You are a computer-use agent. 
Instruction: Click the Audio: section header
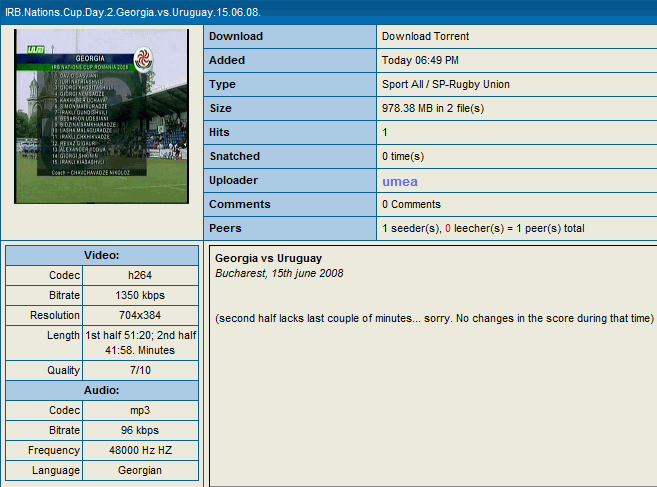coord(102,390)
